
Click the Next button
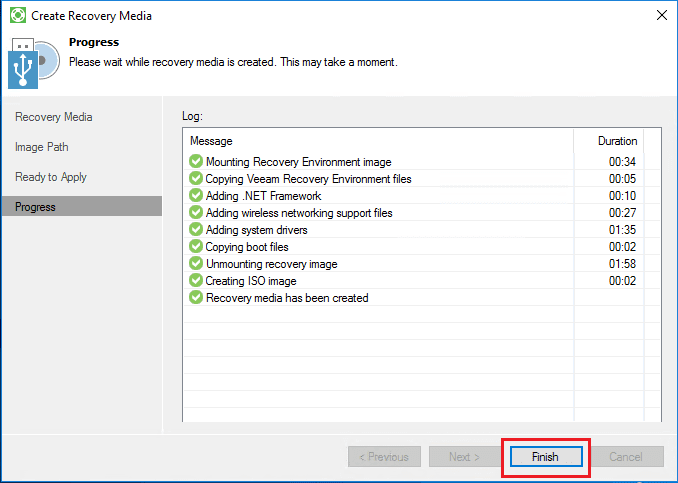tap(465, 457)
